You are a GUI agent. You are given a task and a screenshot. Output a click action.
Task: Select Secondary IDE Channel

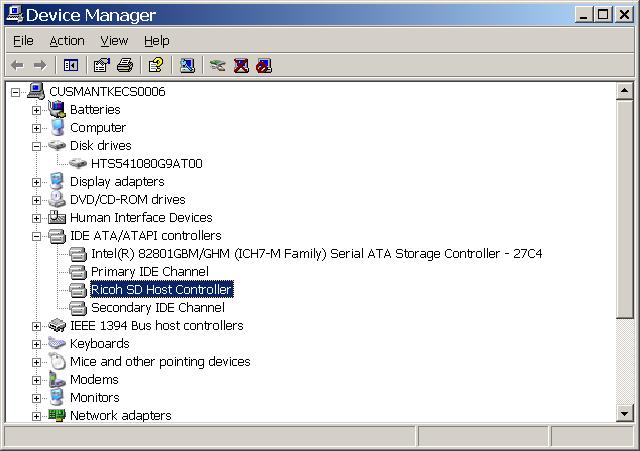[158, 307]
